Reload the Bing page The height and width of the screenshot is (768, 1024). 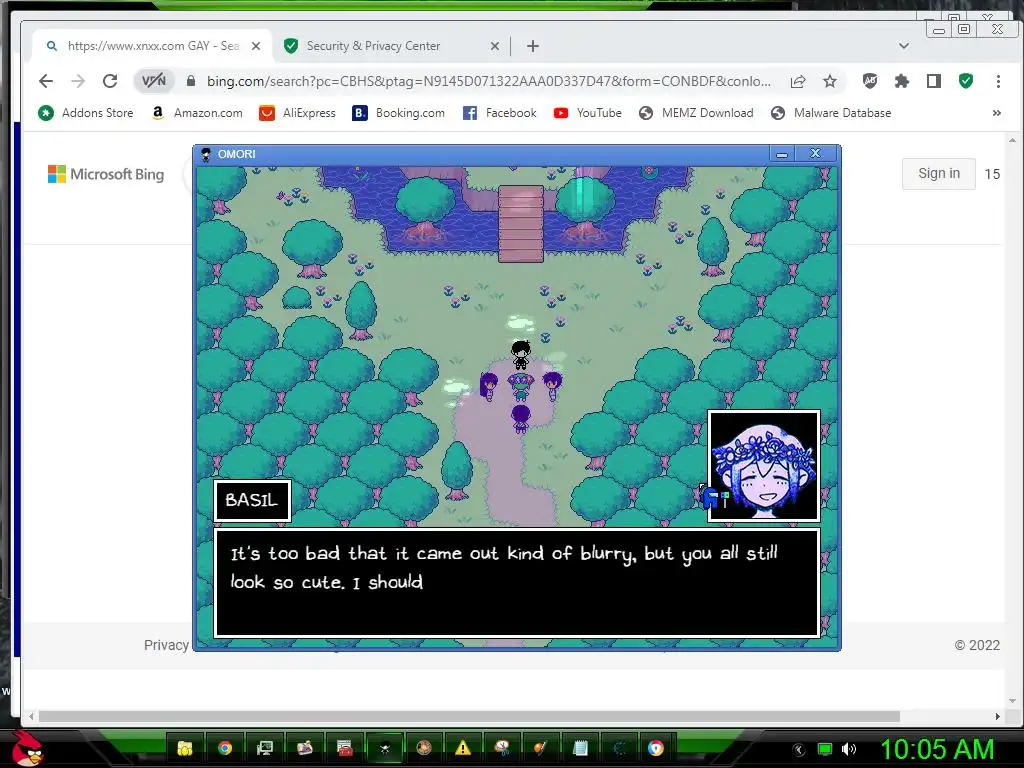[x=110, y=81]
